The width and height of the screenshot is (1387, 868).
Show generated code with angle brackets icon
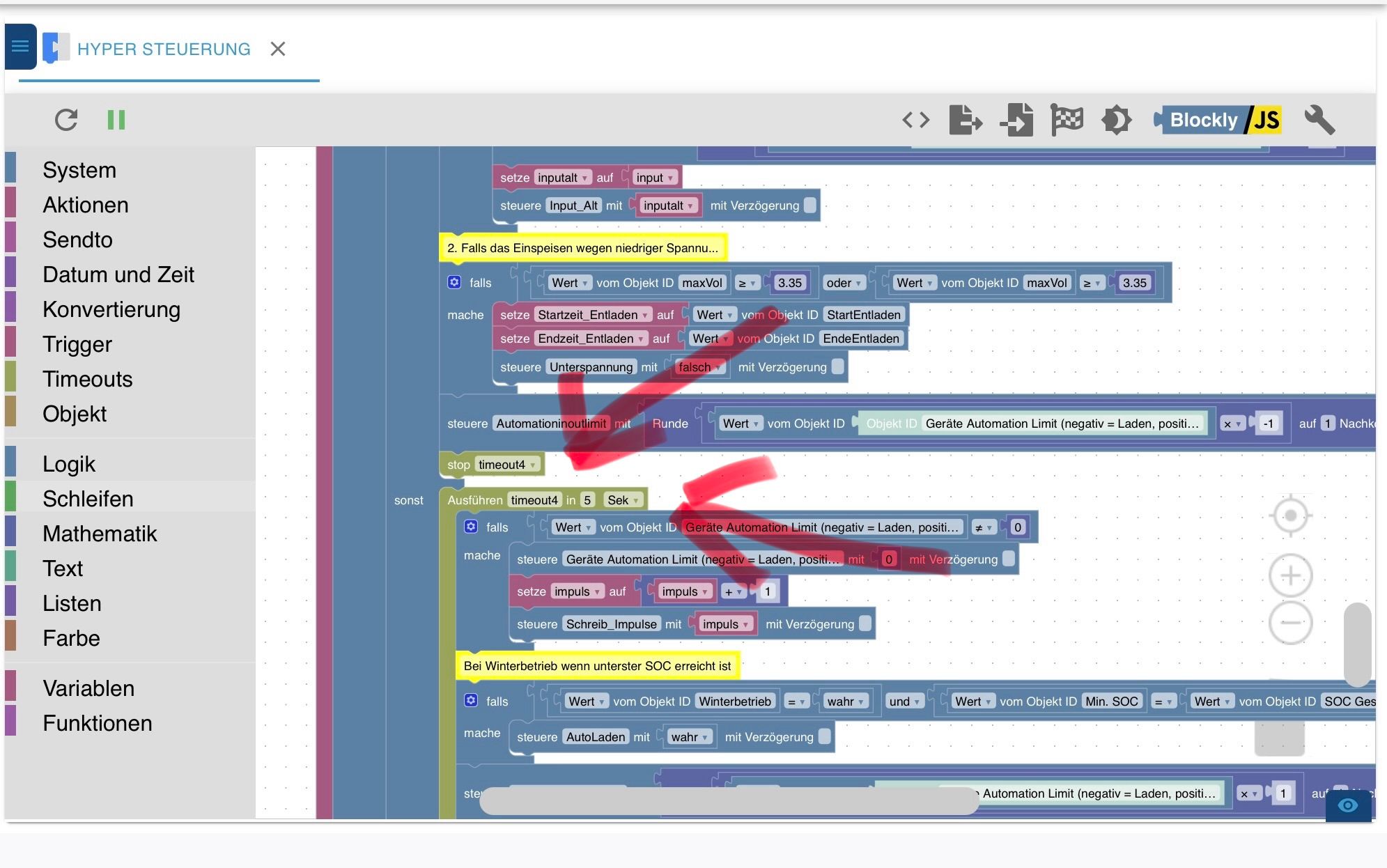pos(915,120)
